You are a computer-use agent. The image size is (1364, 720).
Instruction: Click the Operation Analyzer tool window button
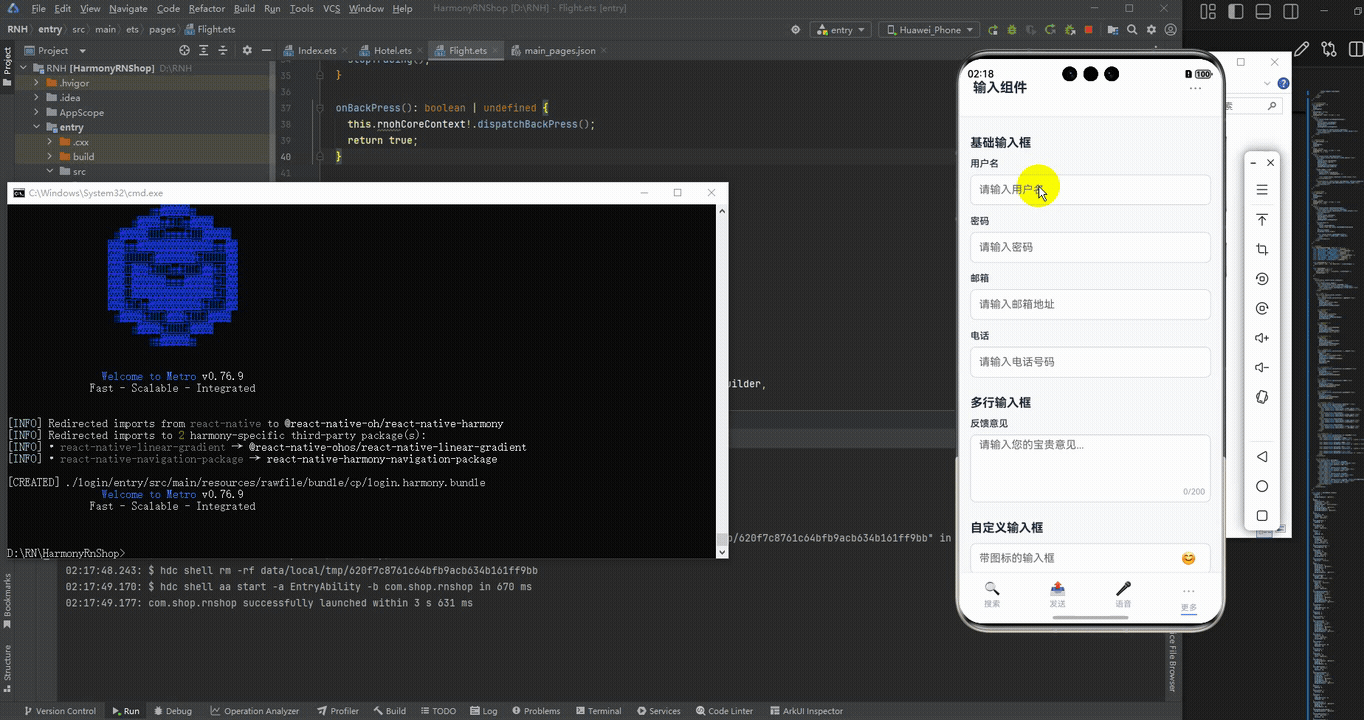tap(255, 711)
